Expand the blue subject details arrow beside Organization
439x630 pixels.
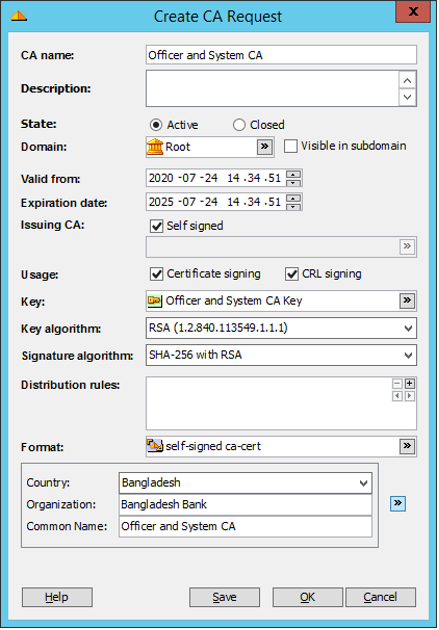pyautogui.click(x=398, y=503)
